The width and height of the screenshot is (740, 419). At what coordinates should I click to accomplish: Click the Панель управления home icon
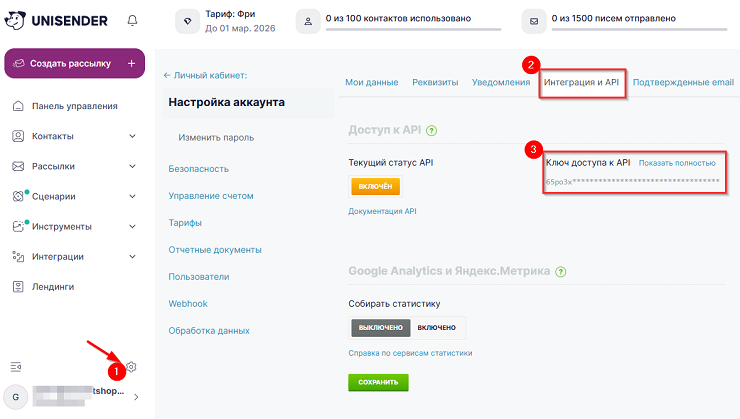17,106
